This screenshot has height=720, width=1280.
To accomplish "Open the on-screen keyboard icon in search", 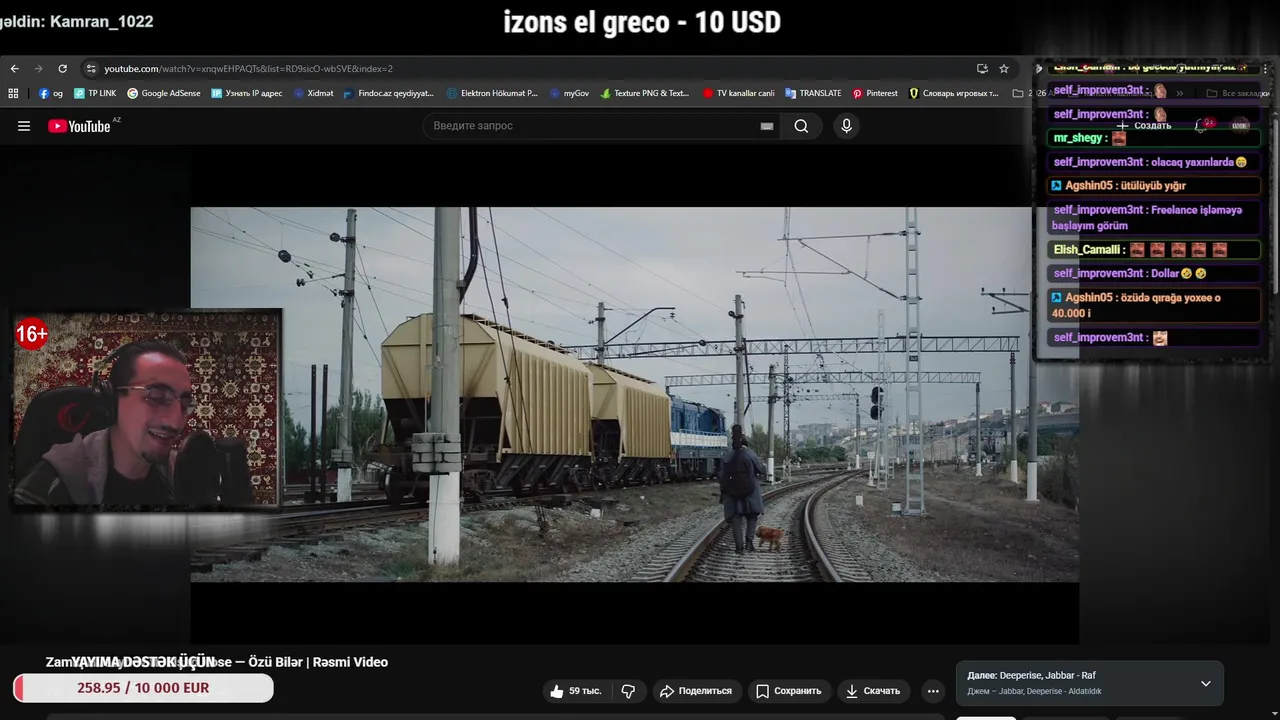I will pos(767,126).
